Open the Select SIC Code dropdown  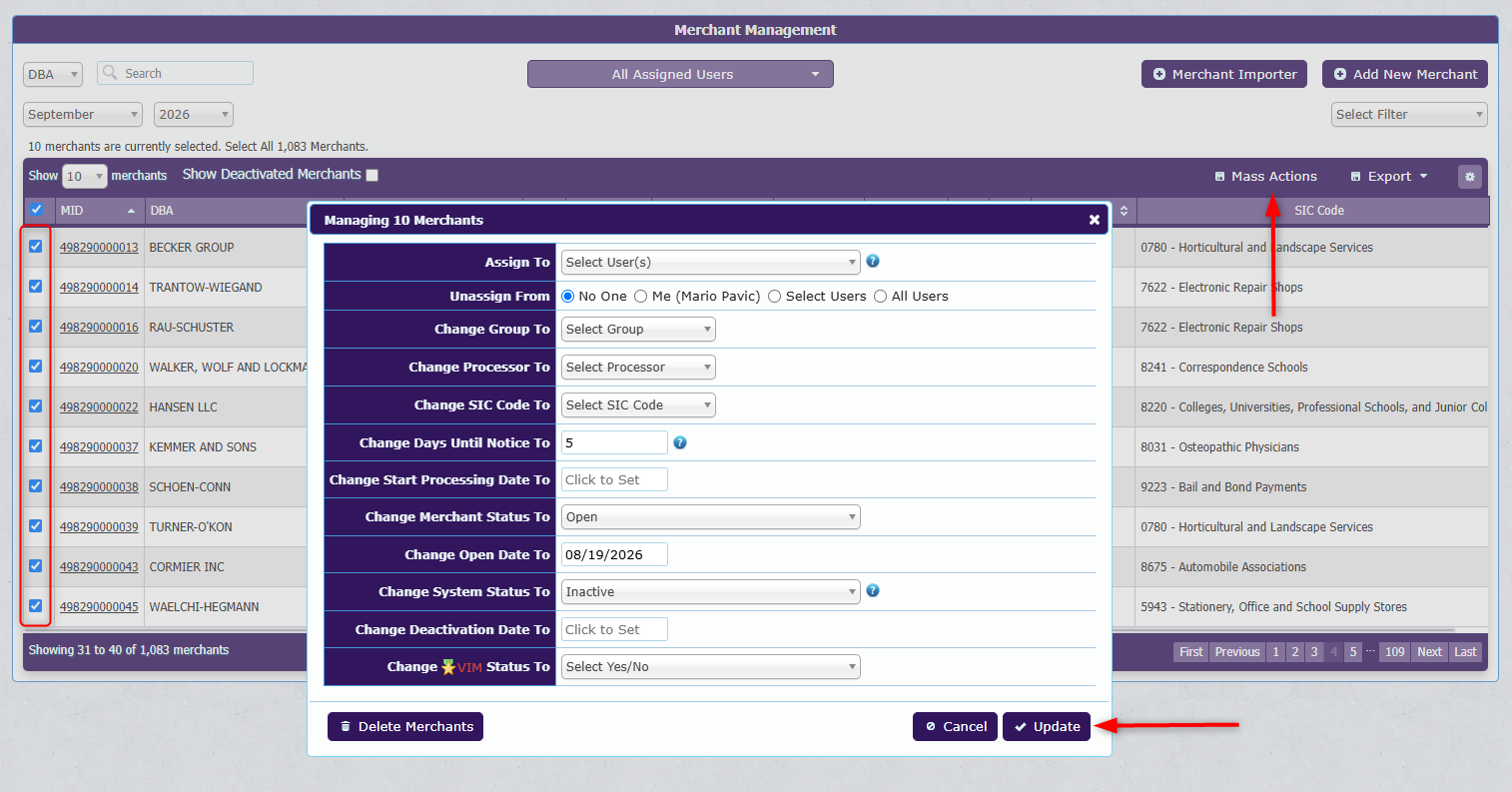coord(638,405)
